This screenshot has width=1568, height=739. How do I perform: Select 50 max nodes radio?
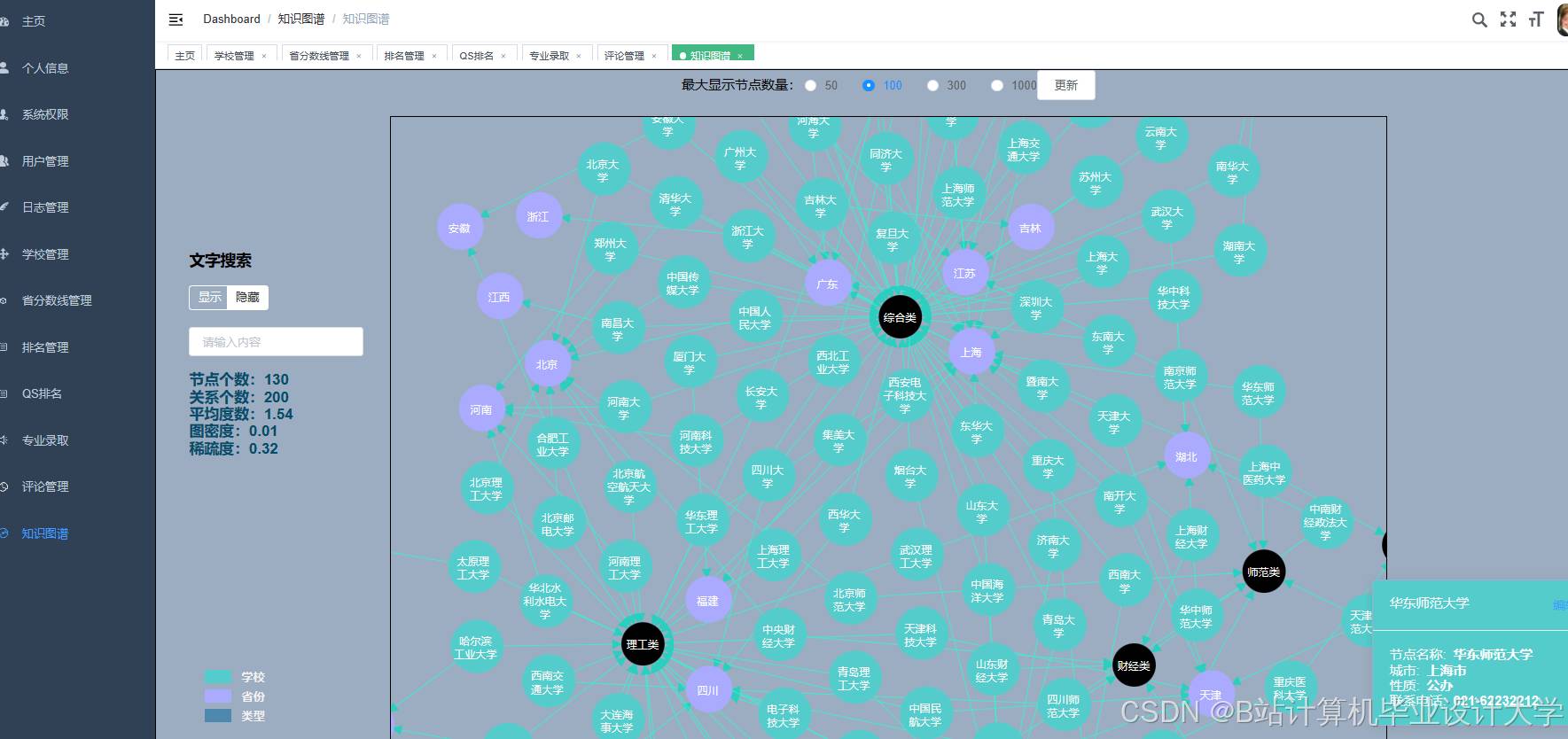point(810,86)
